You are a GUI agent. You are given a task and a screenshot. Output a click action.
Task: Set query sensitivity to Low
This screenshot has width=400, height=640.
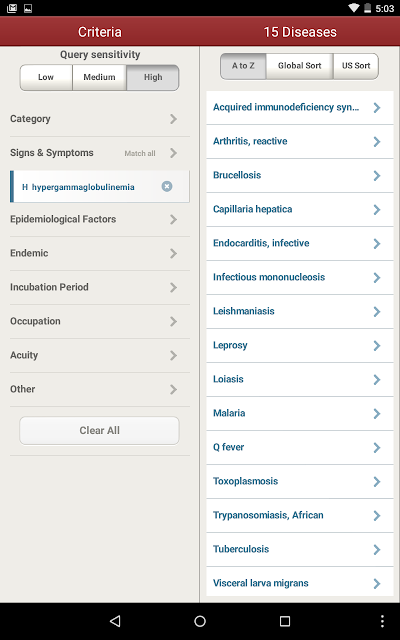[46, 77]
